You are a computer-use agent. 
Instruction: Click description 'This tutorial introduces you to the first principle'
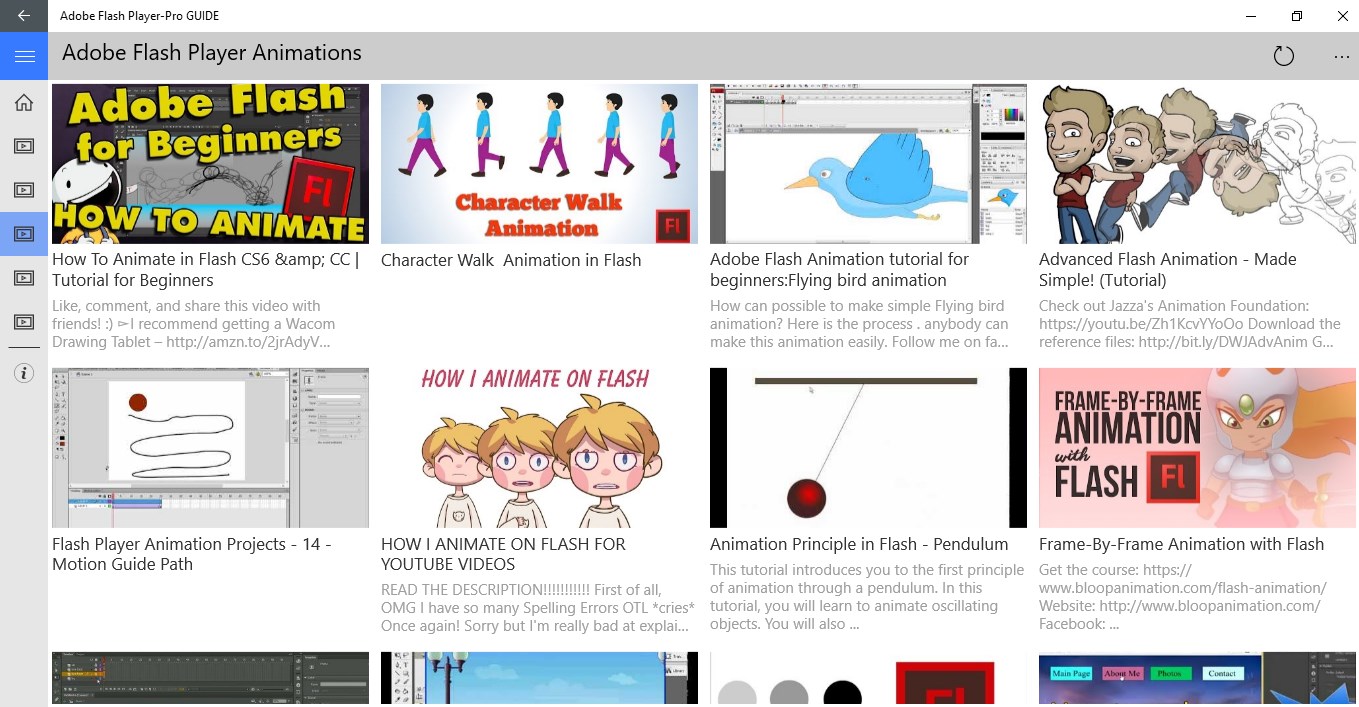(x=867, y=597)
